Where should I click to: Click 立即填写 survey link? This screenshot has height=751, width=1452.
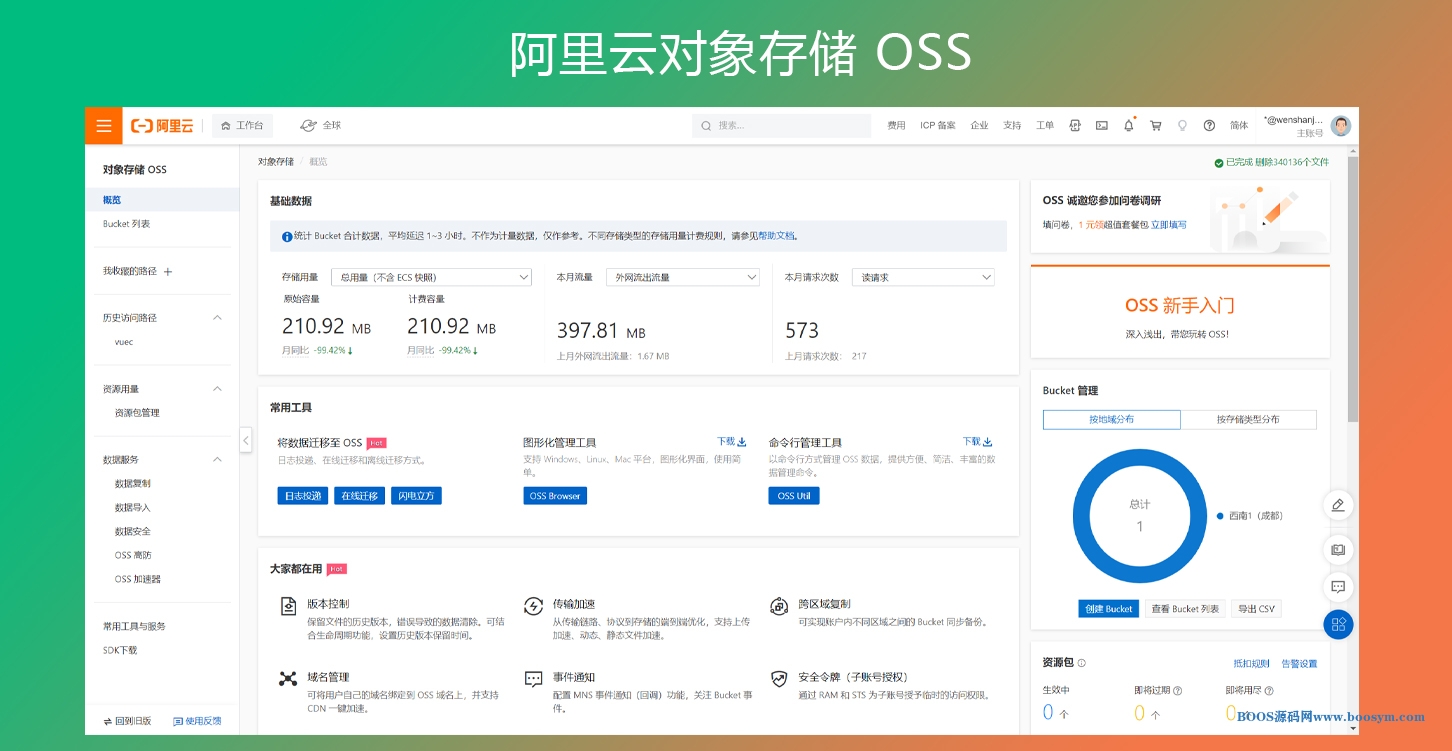pos(1169,225)
